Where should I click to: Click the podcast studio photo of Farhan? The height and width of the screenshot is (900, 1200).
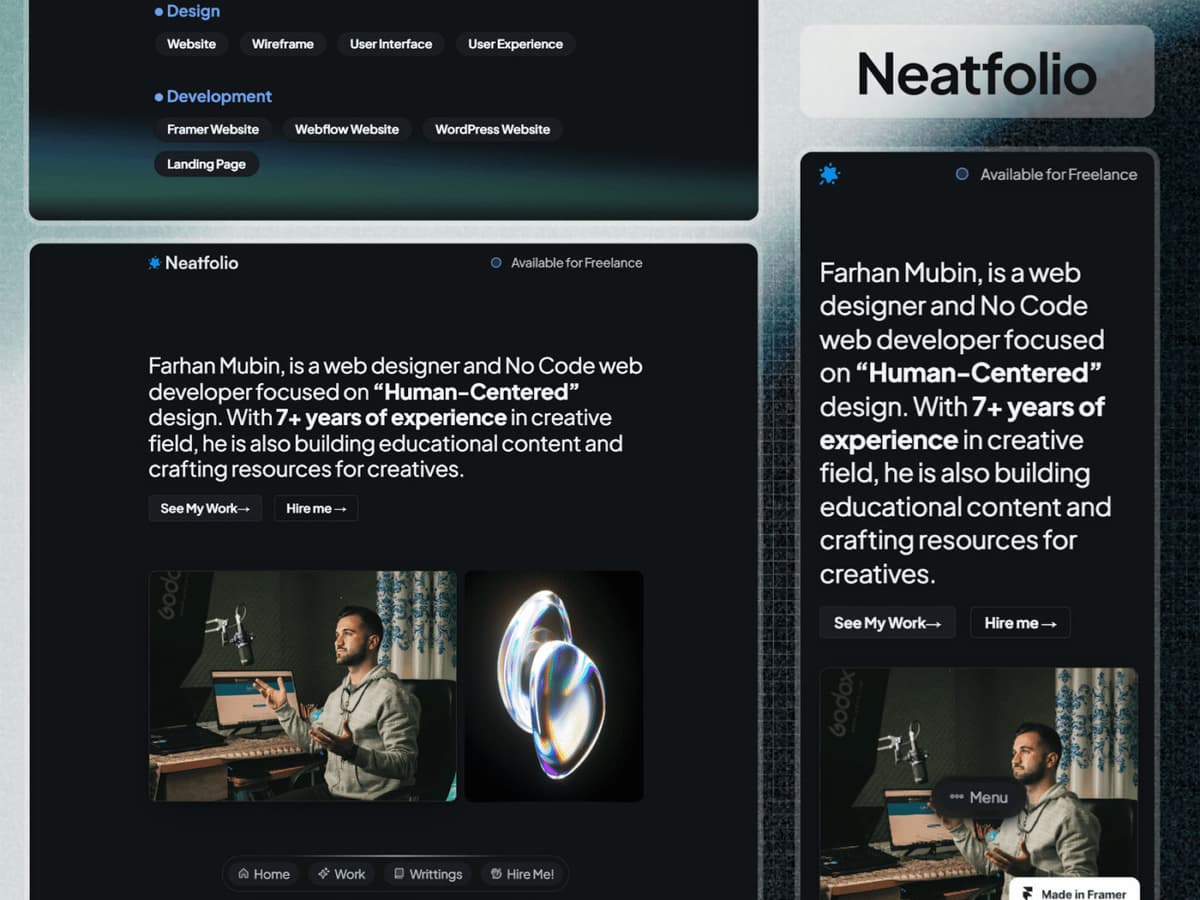coord(302,685)
